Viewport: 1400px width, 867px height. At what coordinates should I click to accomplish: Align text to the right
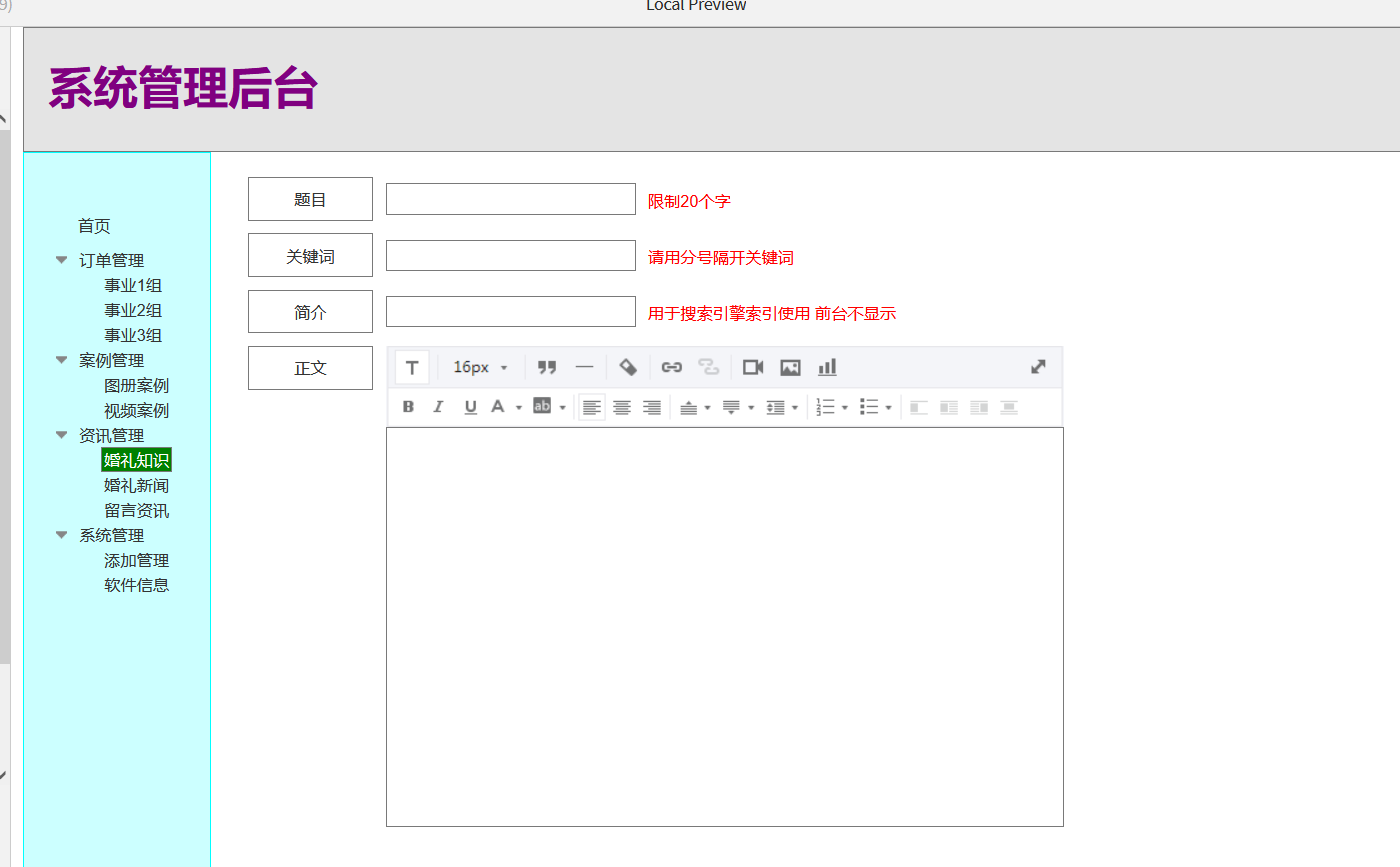point(652,407)
